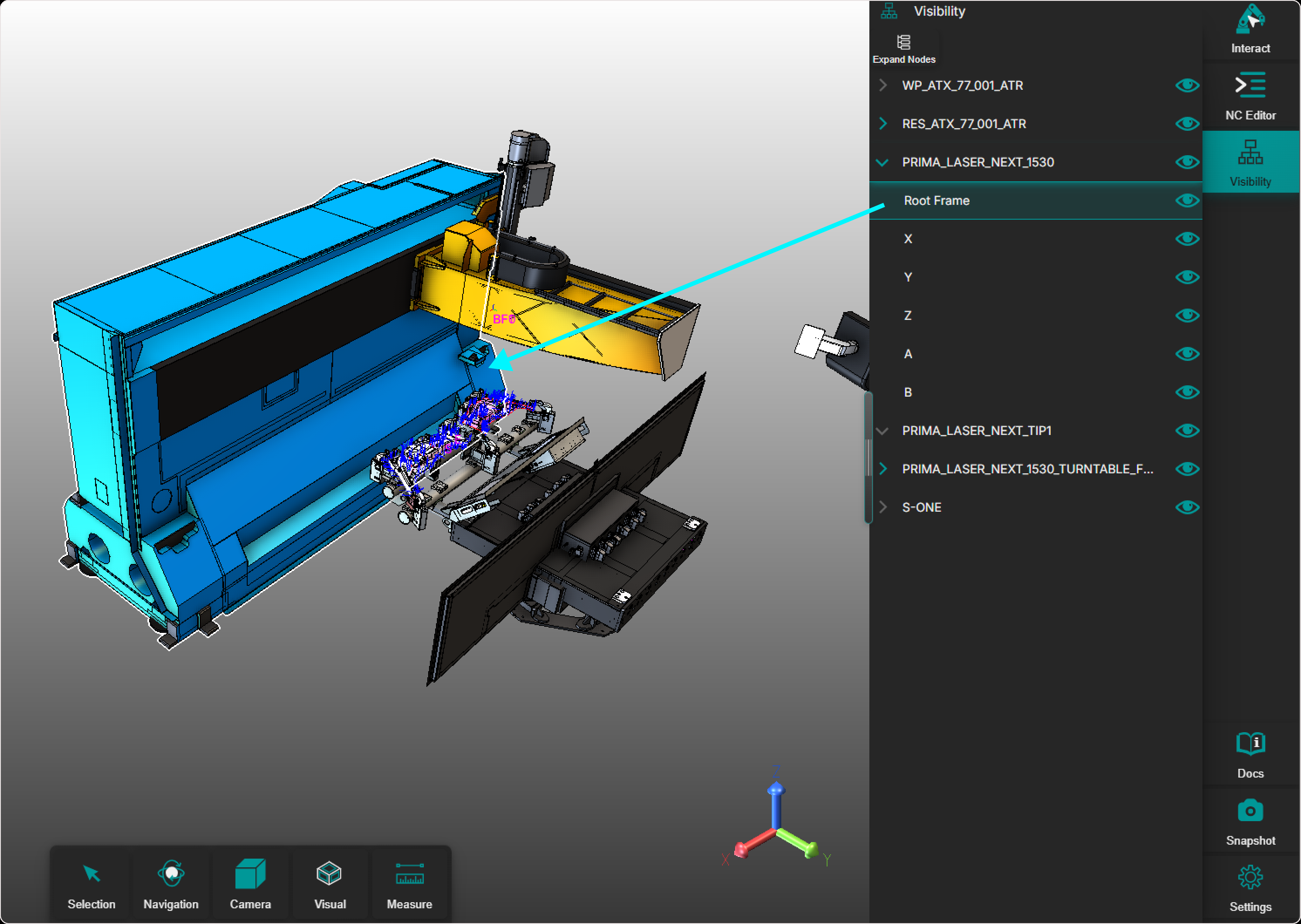Open the Camera options
Viewport: 1301px width, 924px height.
pyautogui.click(x=250, y=884)
